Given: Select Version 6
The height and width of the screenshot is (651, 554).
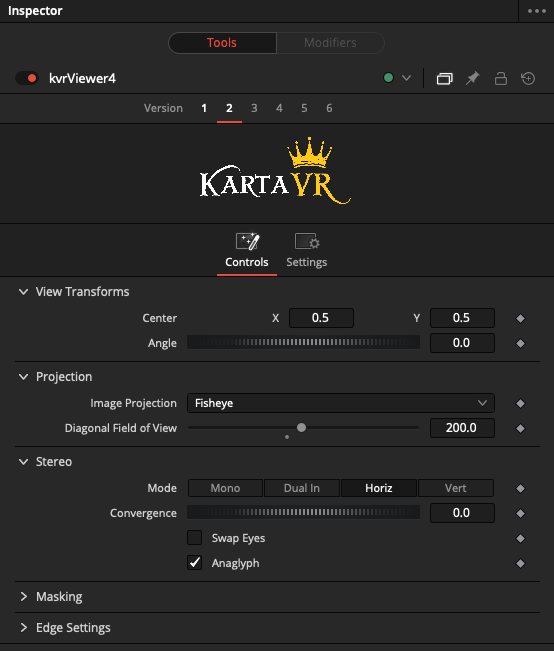Looking at the screenshot, I should [x=329, y=108].
